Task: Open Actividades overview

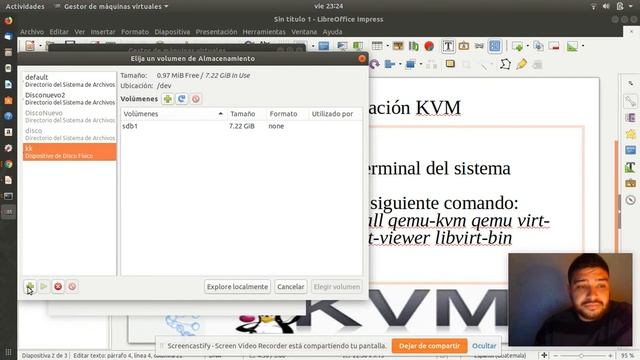Action: (x=25, y=7)
